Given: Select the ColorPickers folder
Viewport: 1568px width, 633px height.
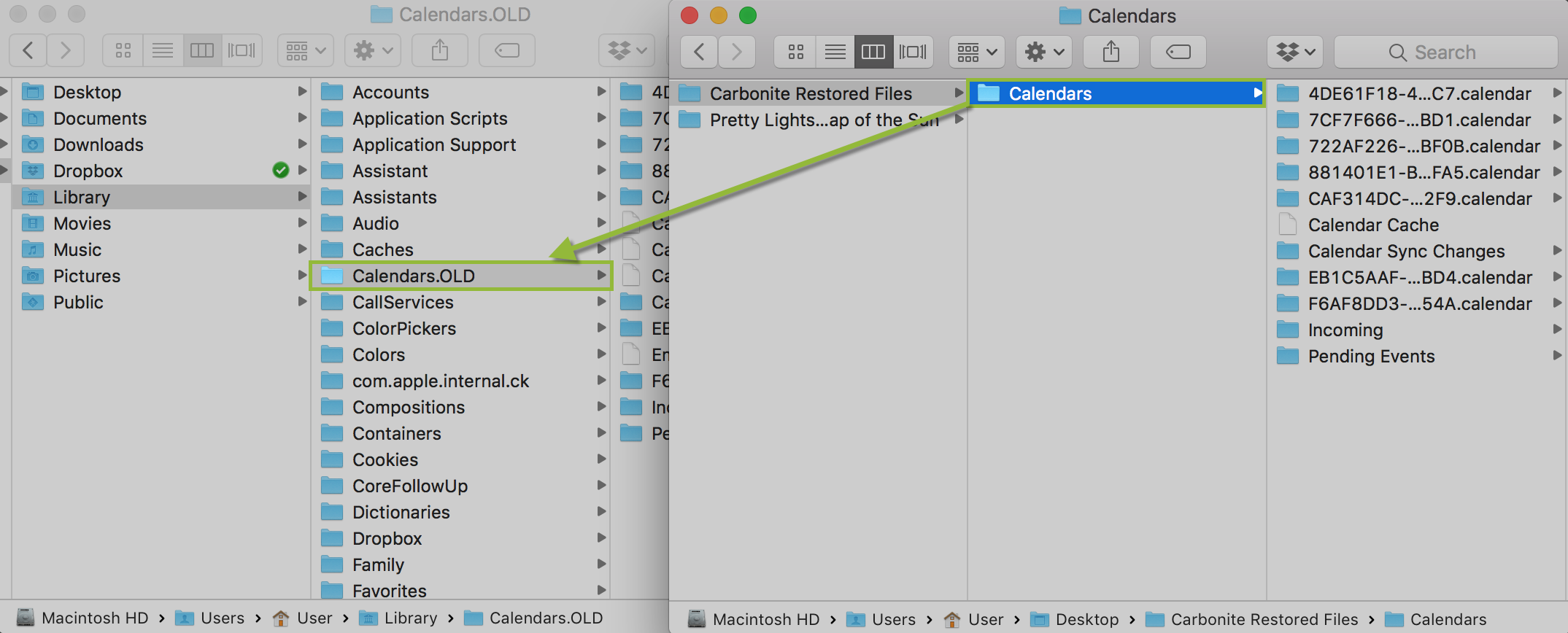Looking at the screenshot, I should point(461,328).
